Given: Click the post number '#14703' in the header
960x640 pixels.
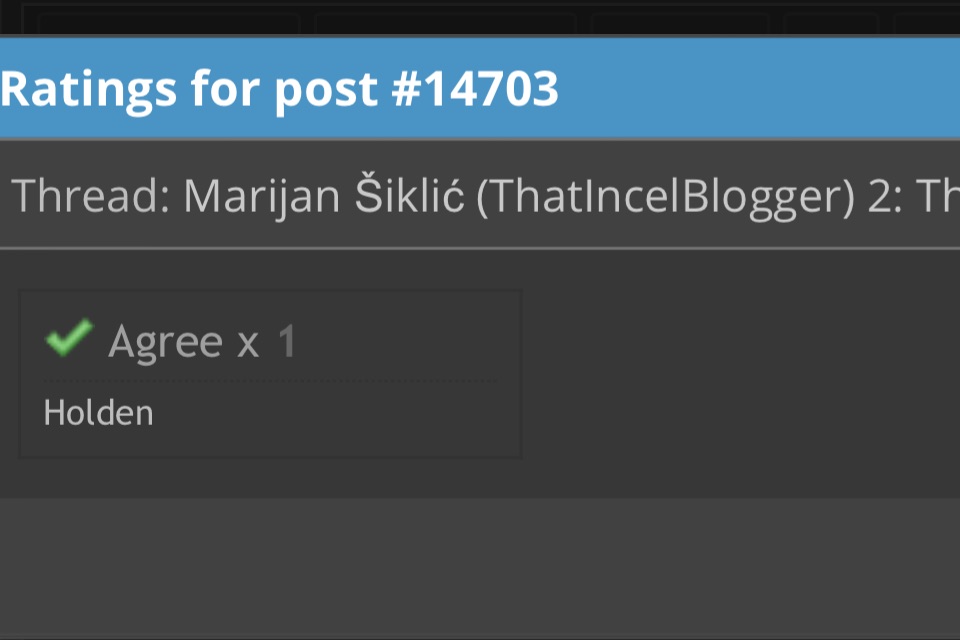Looking at the screenshot, I should [474, 89].
